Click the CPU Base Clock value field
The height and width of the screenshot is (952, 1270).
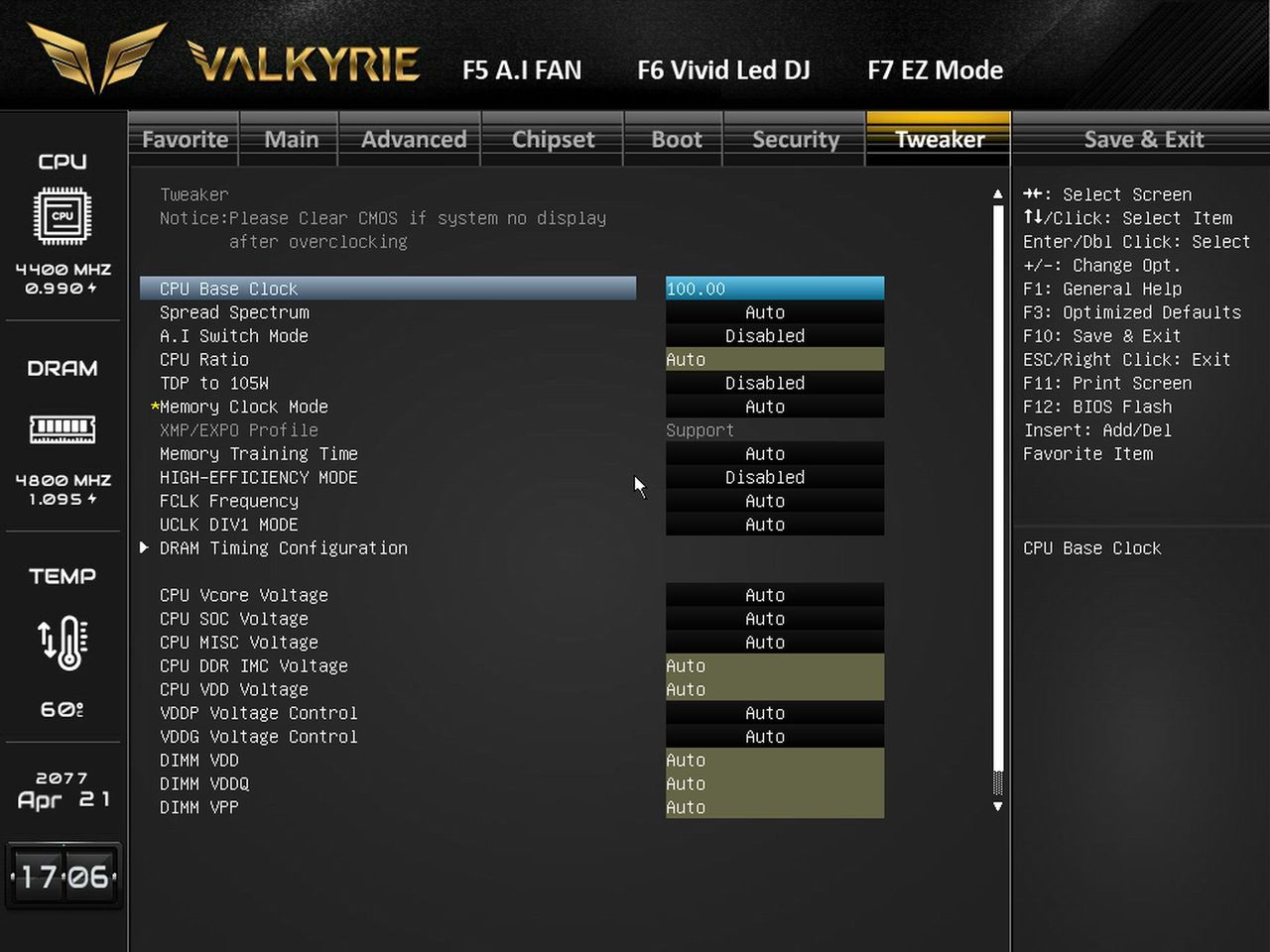(775, 289)
